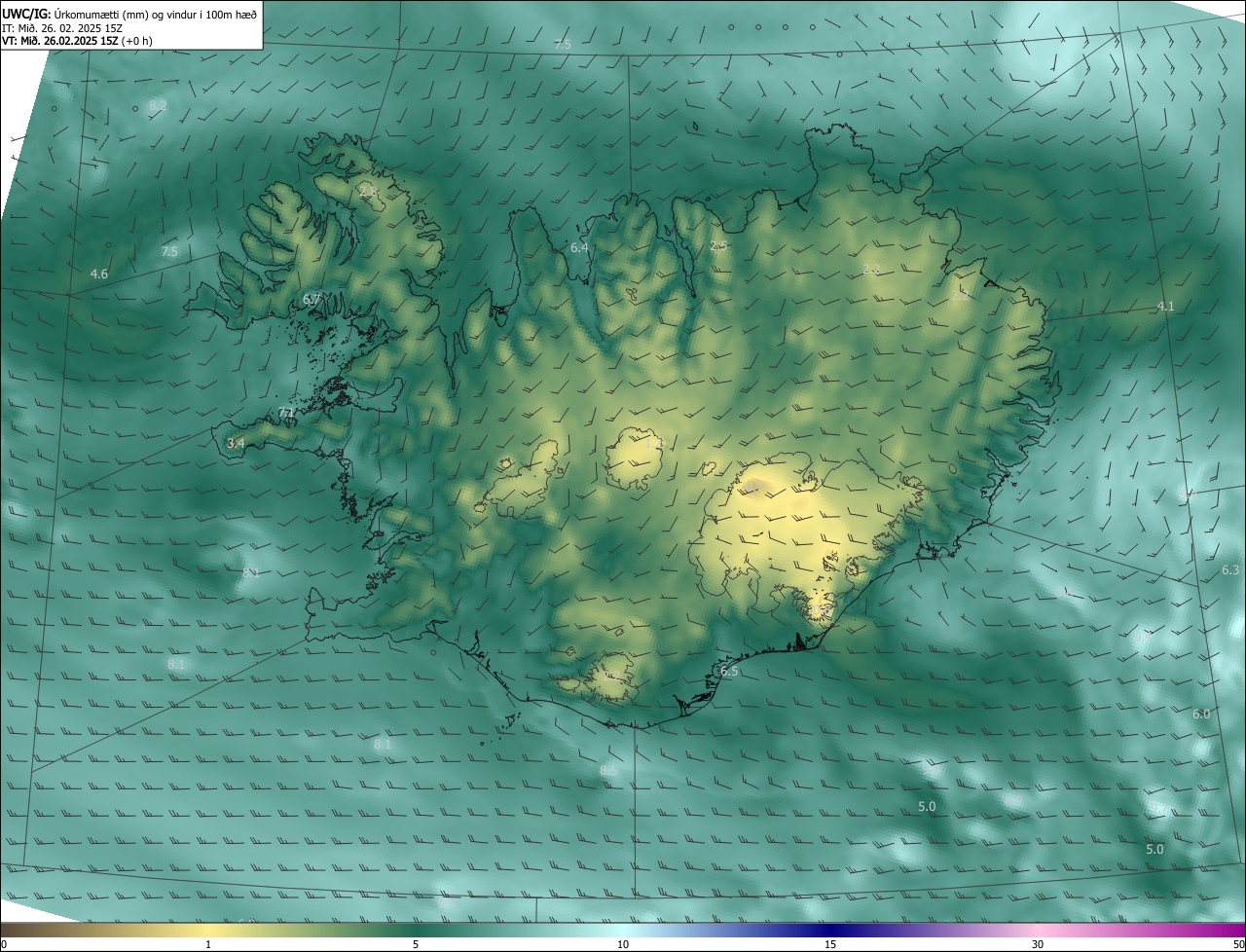Click the 6.3 value label

pyautogui.click(x=1230, y=570)
